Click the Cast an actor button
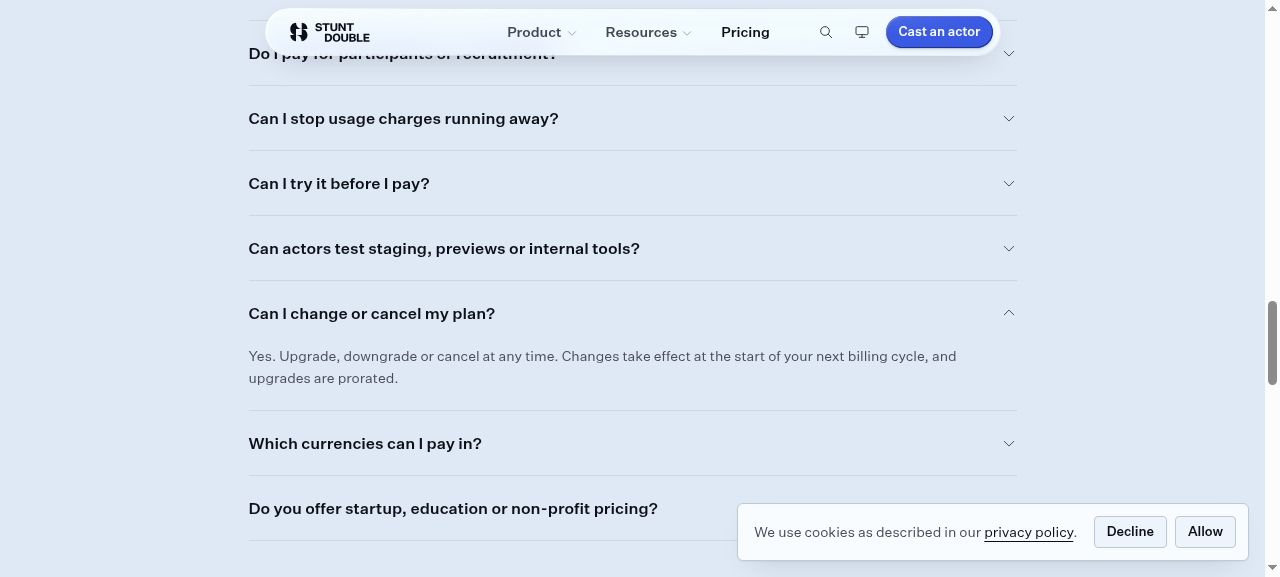1280x577 pixels. pyautogui.click(x=939, y=32)
